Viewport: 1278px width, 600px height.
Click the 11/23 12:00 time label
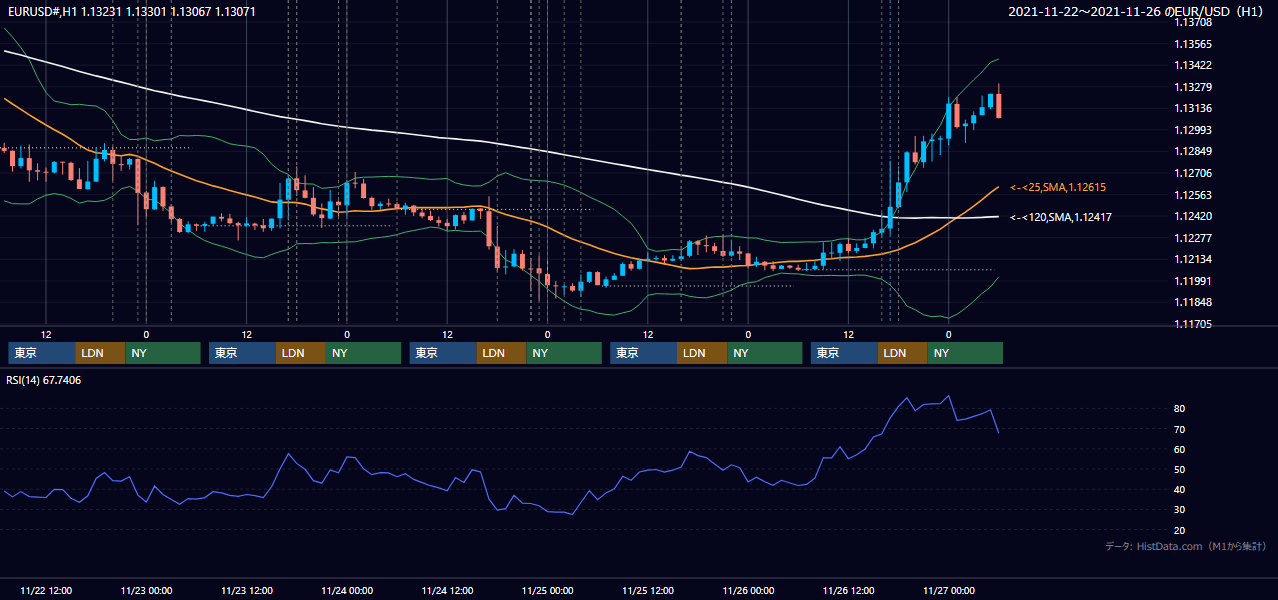(x=246, y=590)
